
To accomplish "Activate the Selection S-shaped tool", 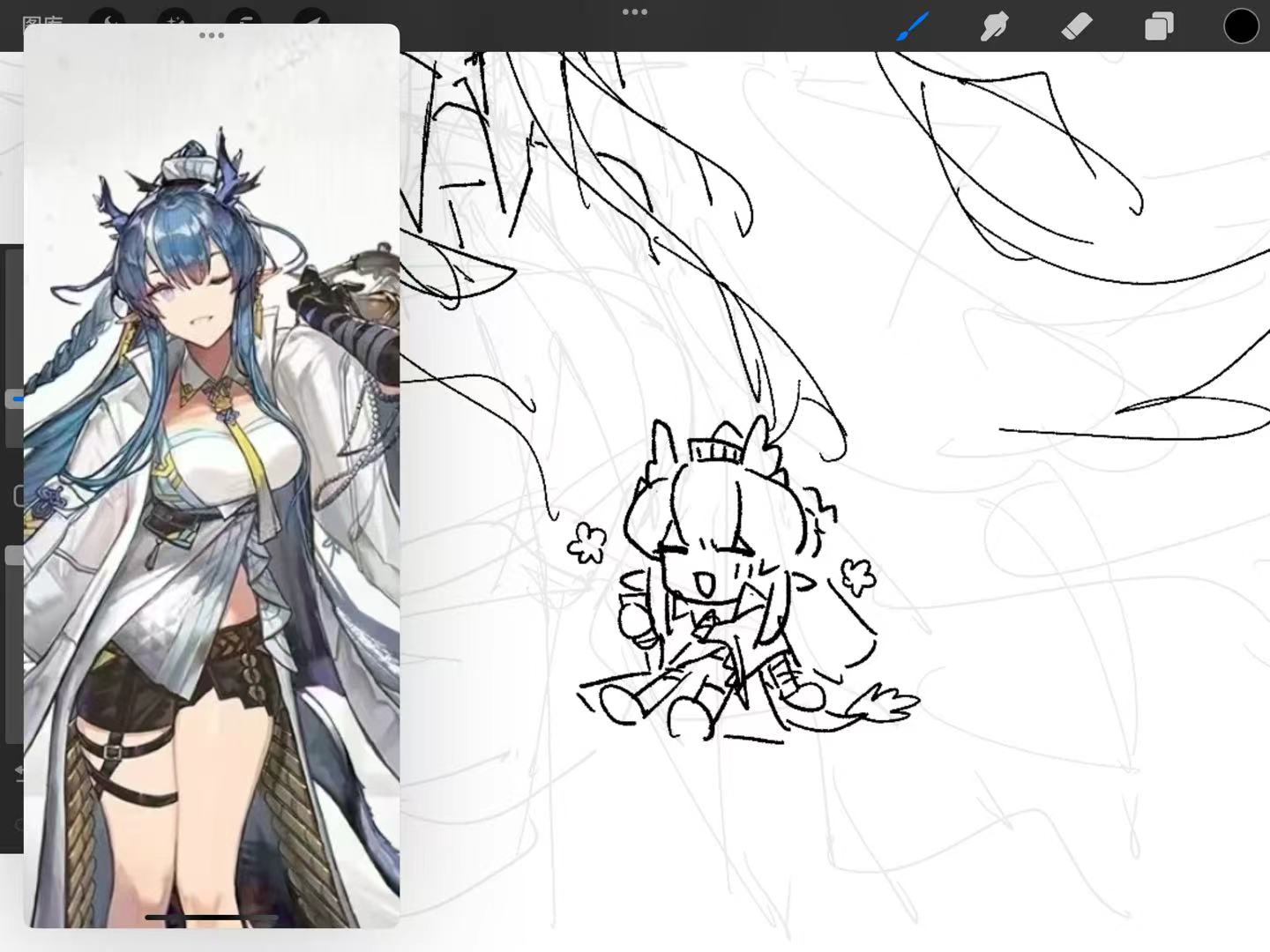I will click(243, 19).
